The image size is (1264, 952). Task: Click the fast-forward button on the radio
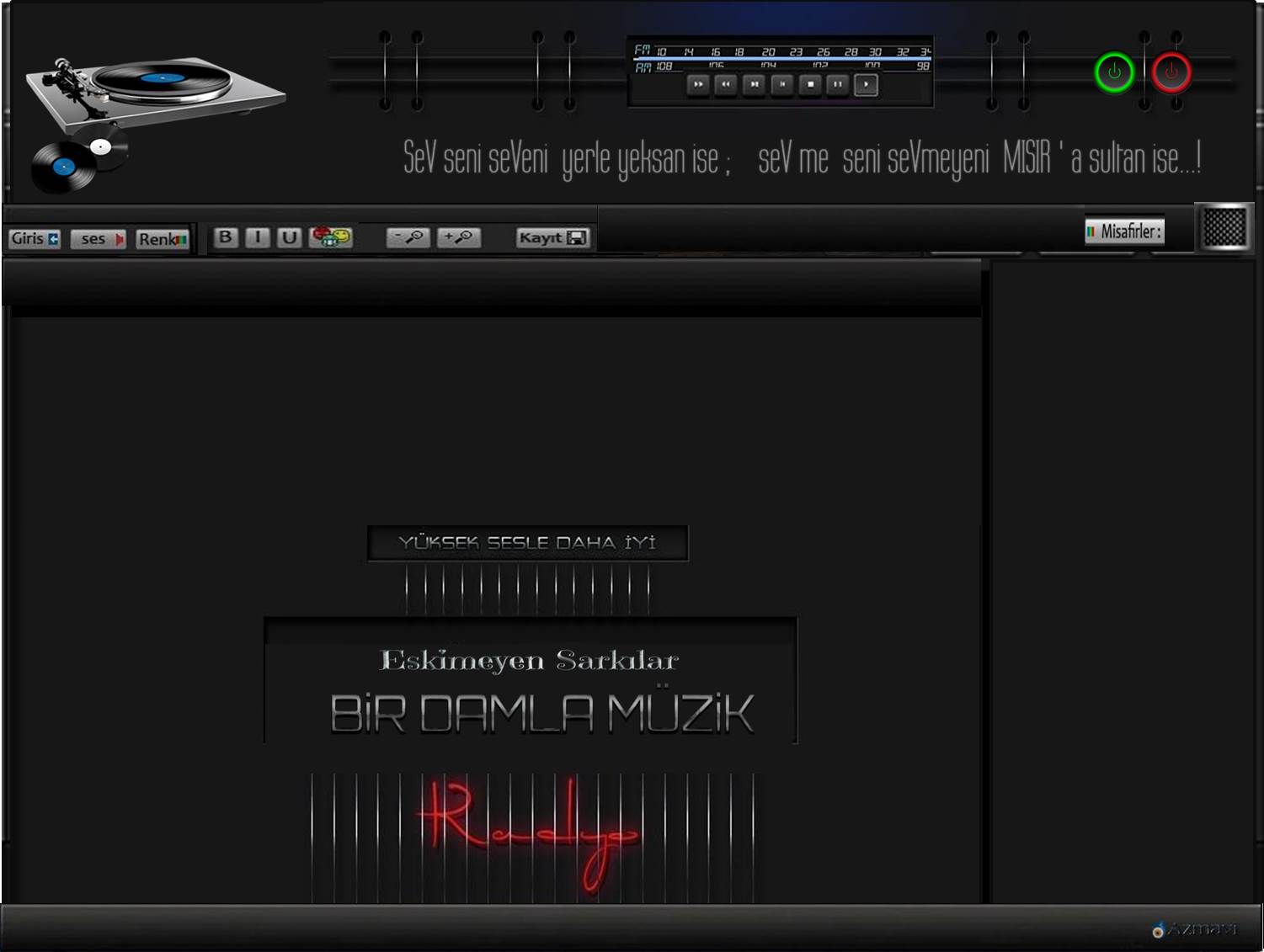(698, 84)
